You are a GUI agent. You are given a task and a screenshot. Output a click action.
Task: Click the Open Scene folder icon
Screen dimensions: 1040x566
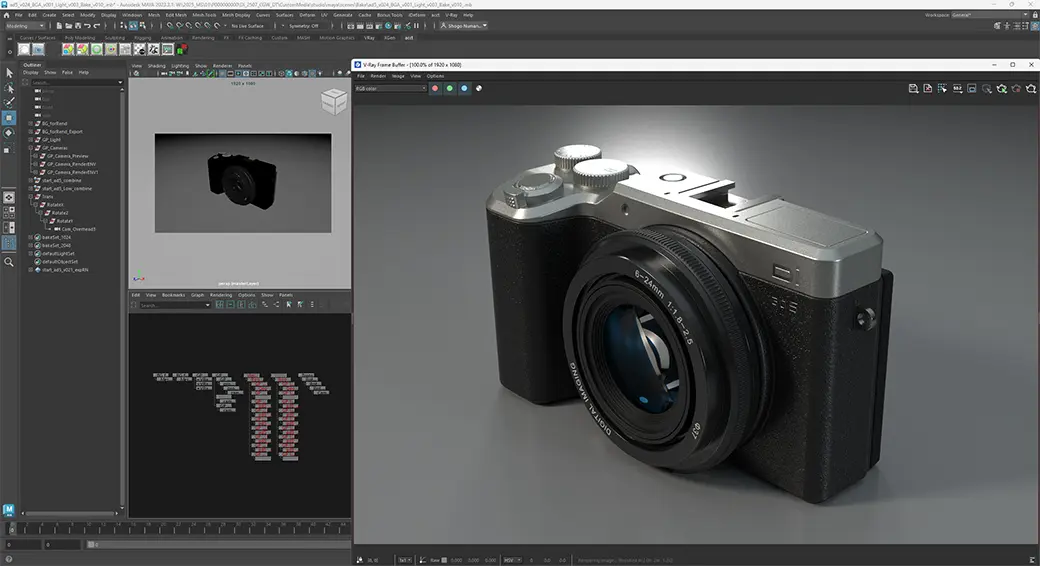click(x=68, y=26)
